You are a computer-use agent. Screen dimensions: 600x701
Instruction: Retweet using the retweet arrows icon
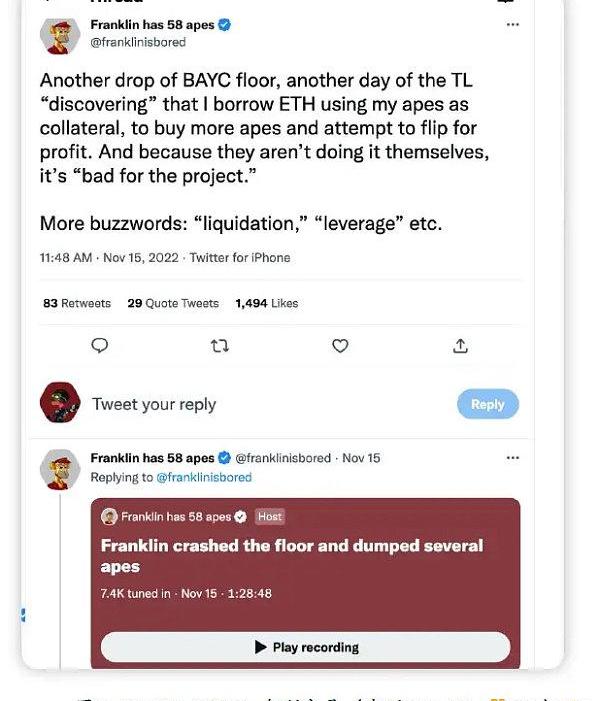pos(220,345)
